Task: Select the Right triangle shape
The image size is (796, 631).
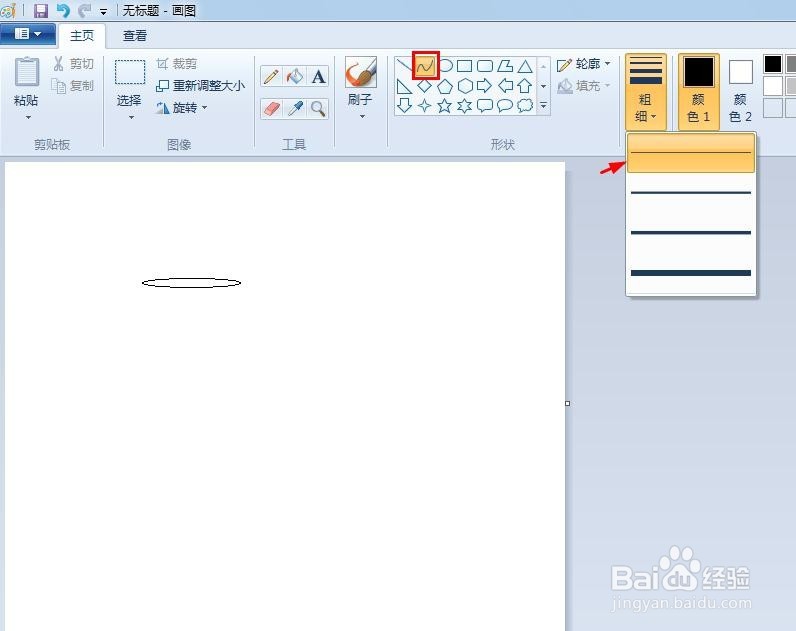Action: pos(404,86)
